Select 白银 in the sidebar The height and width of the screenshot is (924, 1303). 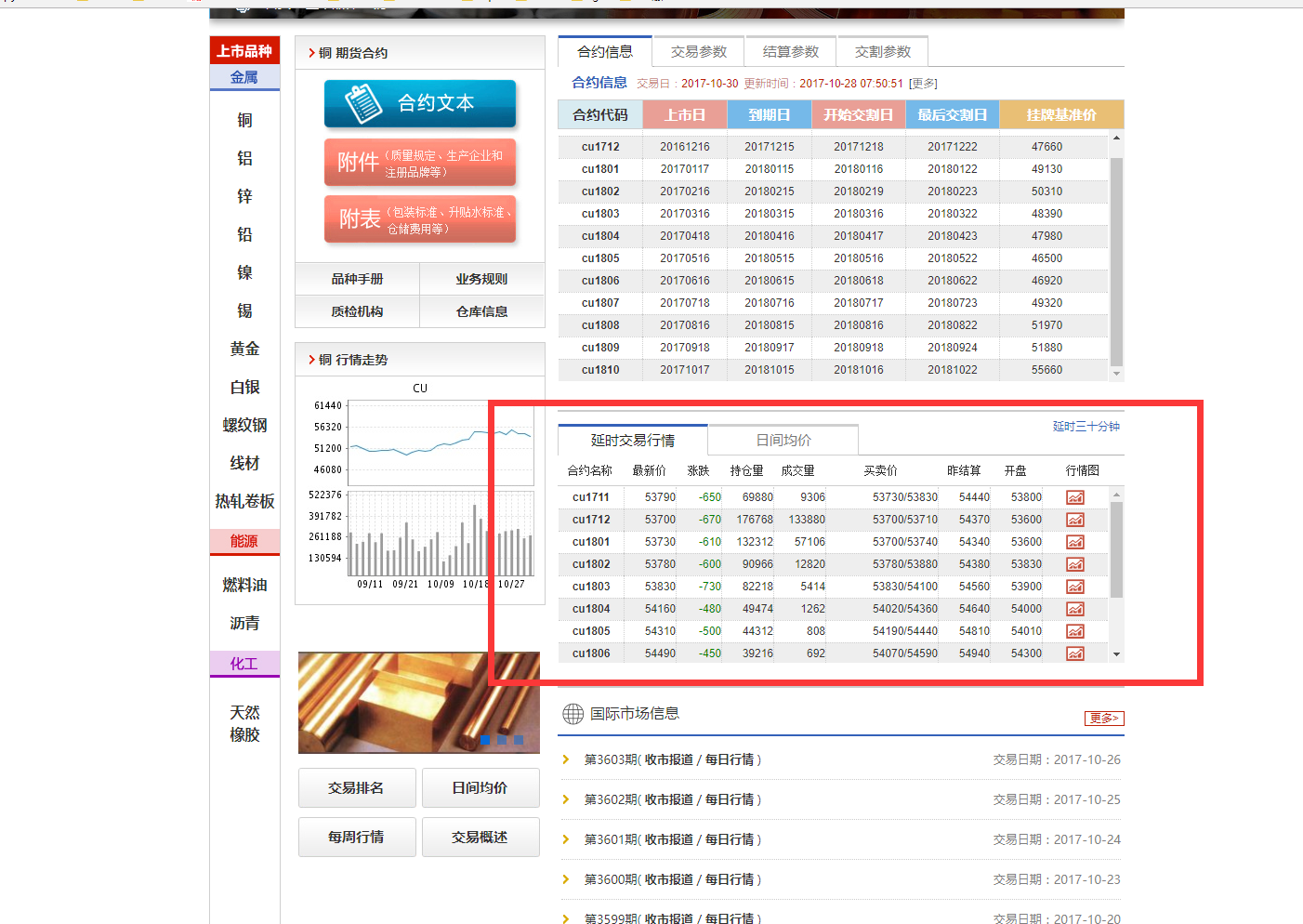click(x=244, y=387)
